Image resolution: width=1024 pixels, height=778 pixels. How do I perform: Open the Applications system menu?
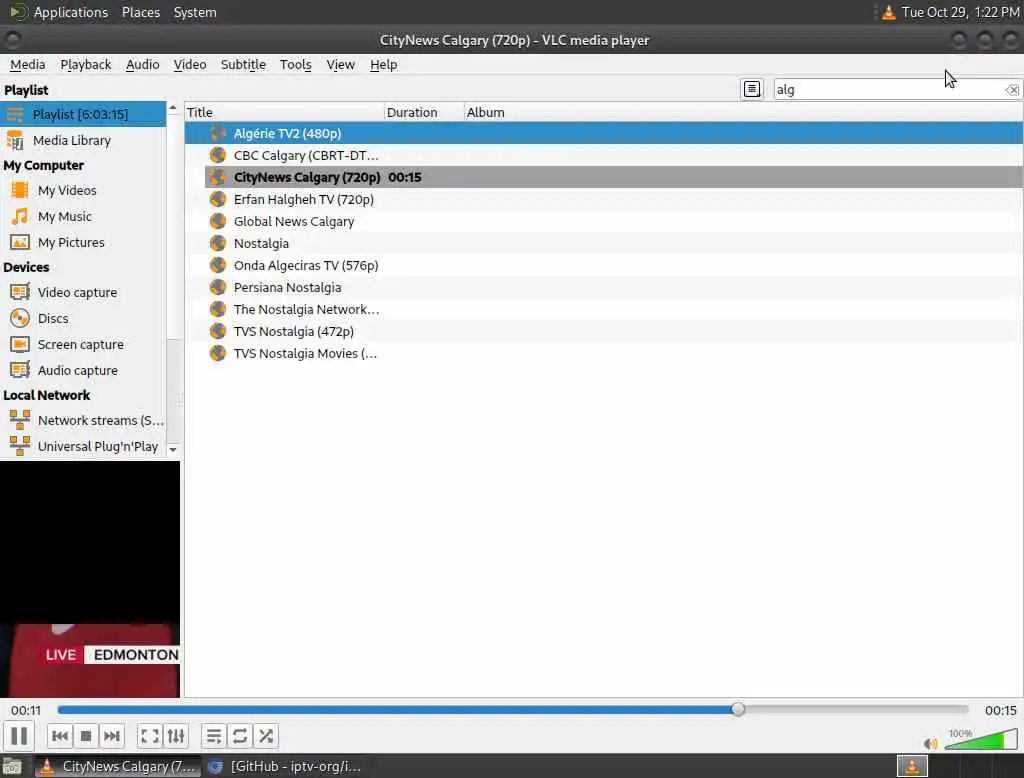(x=70, y=12)
